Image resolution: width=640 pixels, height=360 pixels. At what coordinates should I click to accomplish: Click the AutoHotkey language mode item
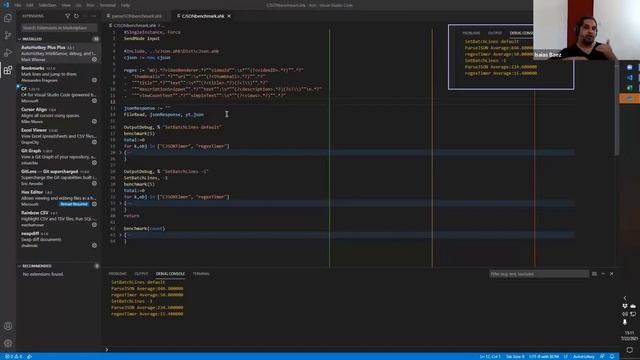(584, 356)
